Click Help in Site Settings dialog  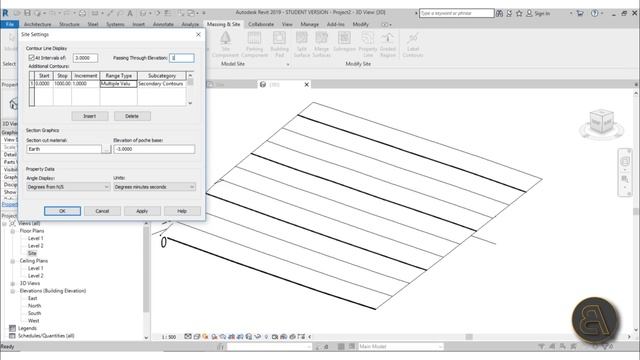(x=182, y=211)
